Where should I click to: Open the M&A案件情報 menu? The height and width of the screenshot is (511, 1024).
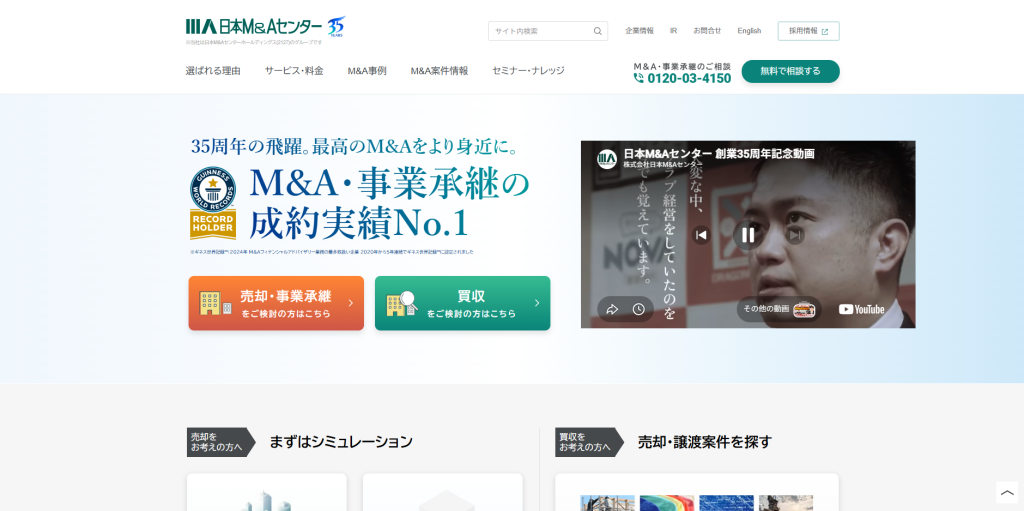tap(440, 71)
